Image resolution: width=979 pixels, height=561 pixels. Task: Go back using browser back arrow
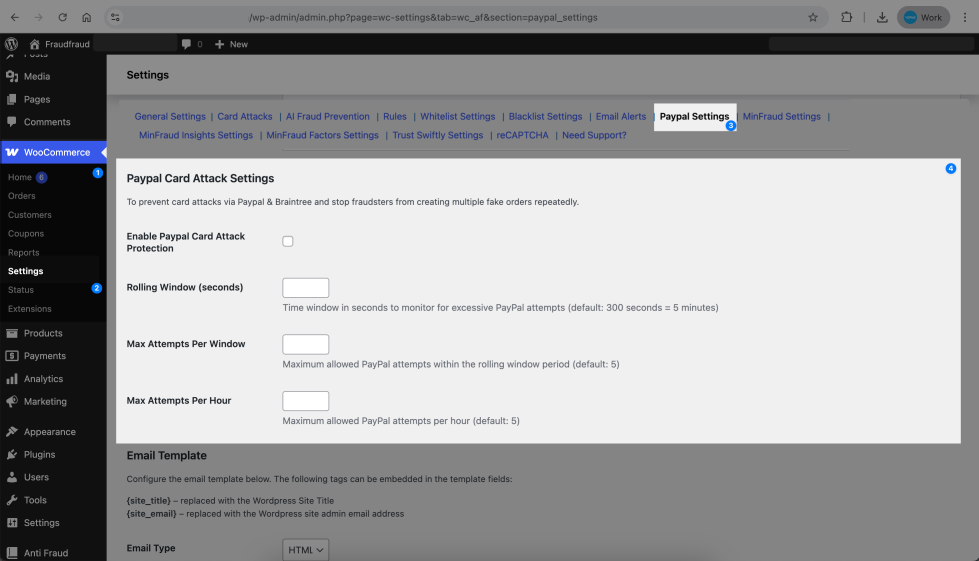tap(14, 17)
